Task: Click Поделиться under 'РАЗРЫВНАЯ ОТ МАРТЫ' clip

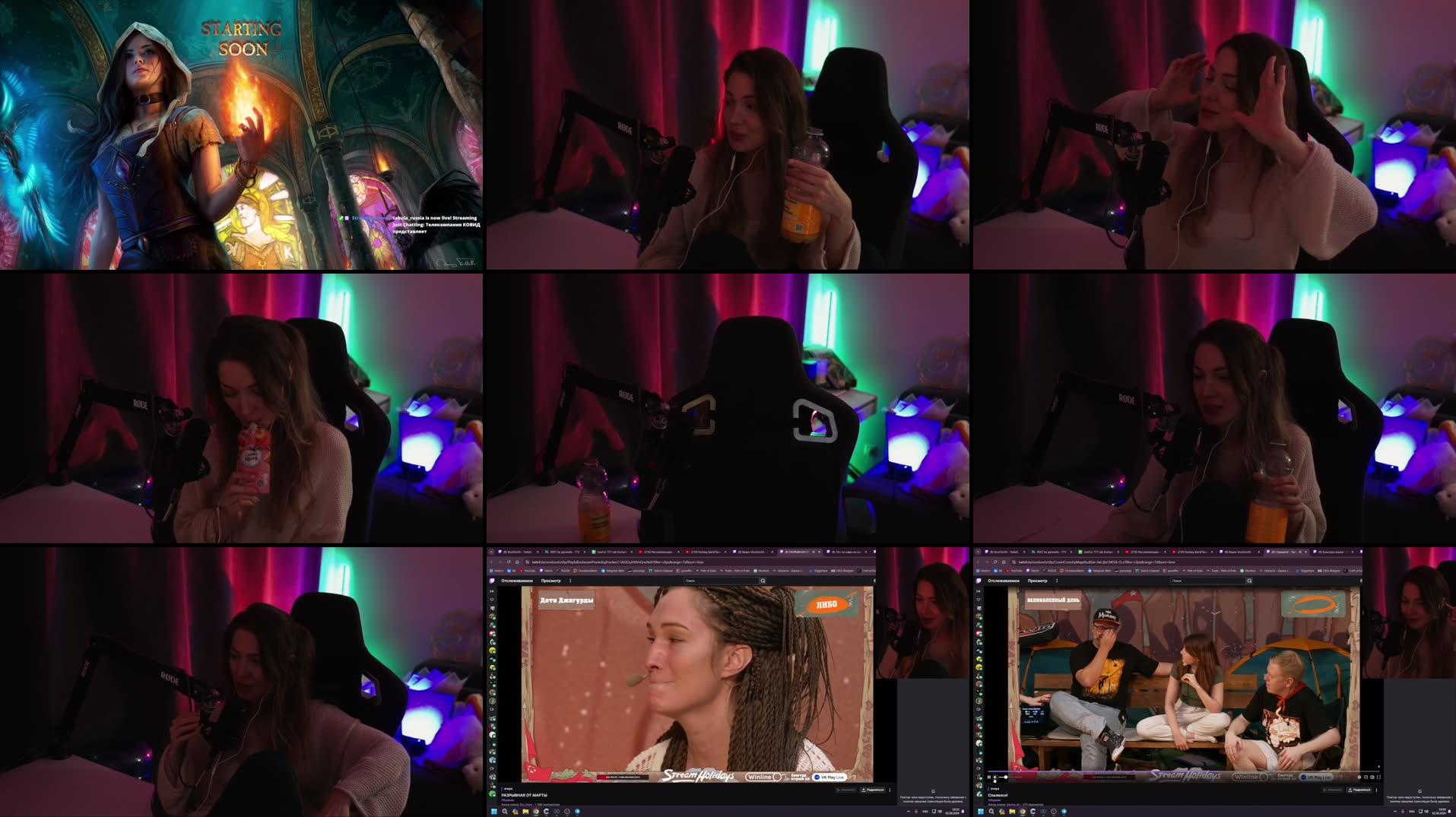Action: [872, 790]
